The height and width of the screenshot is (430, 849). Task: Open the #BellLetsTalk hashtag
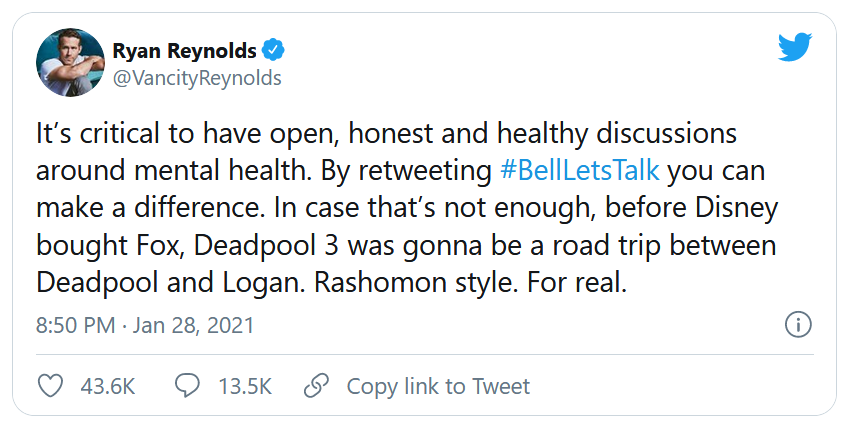coord(579,169)
